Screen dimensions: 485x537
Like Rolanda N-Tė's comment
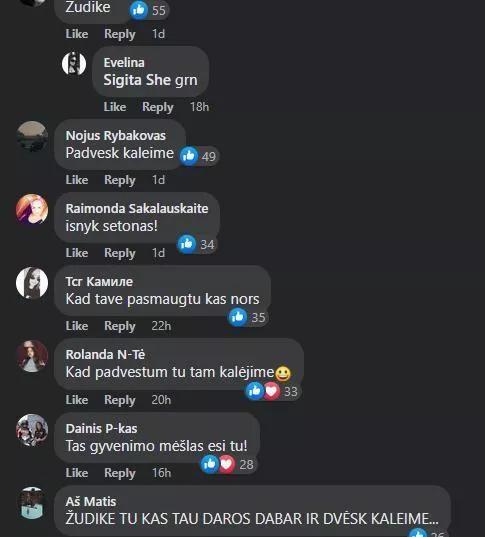[77, 400]
